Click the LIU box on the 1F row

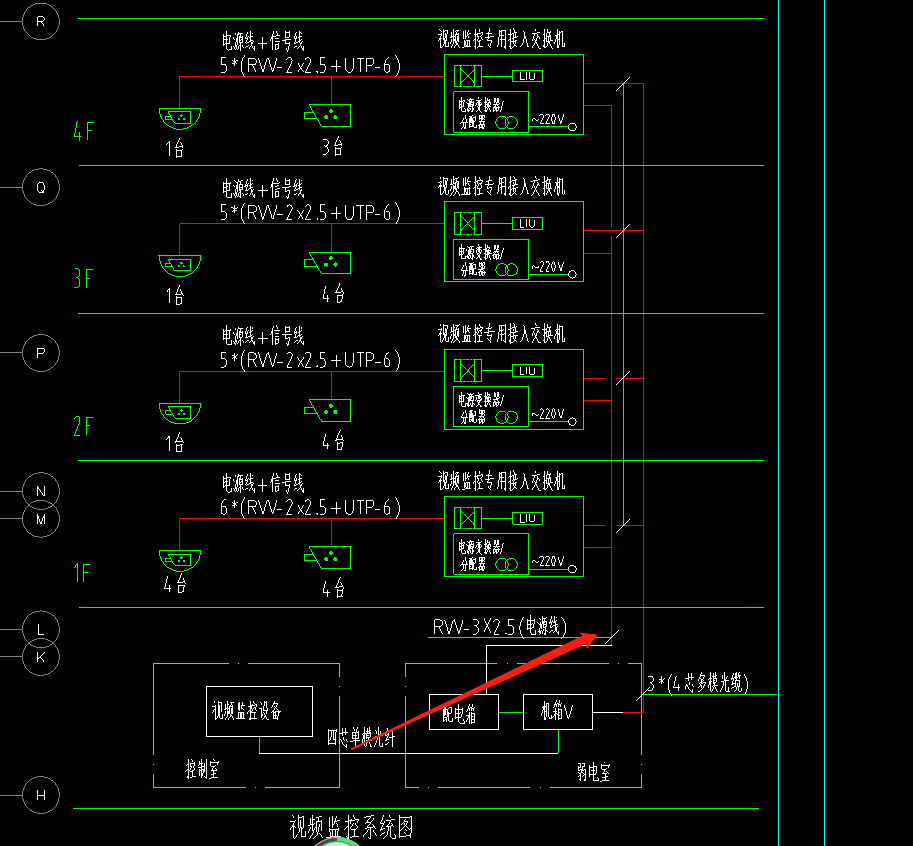pyautogui.click(x=528, y=518)
